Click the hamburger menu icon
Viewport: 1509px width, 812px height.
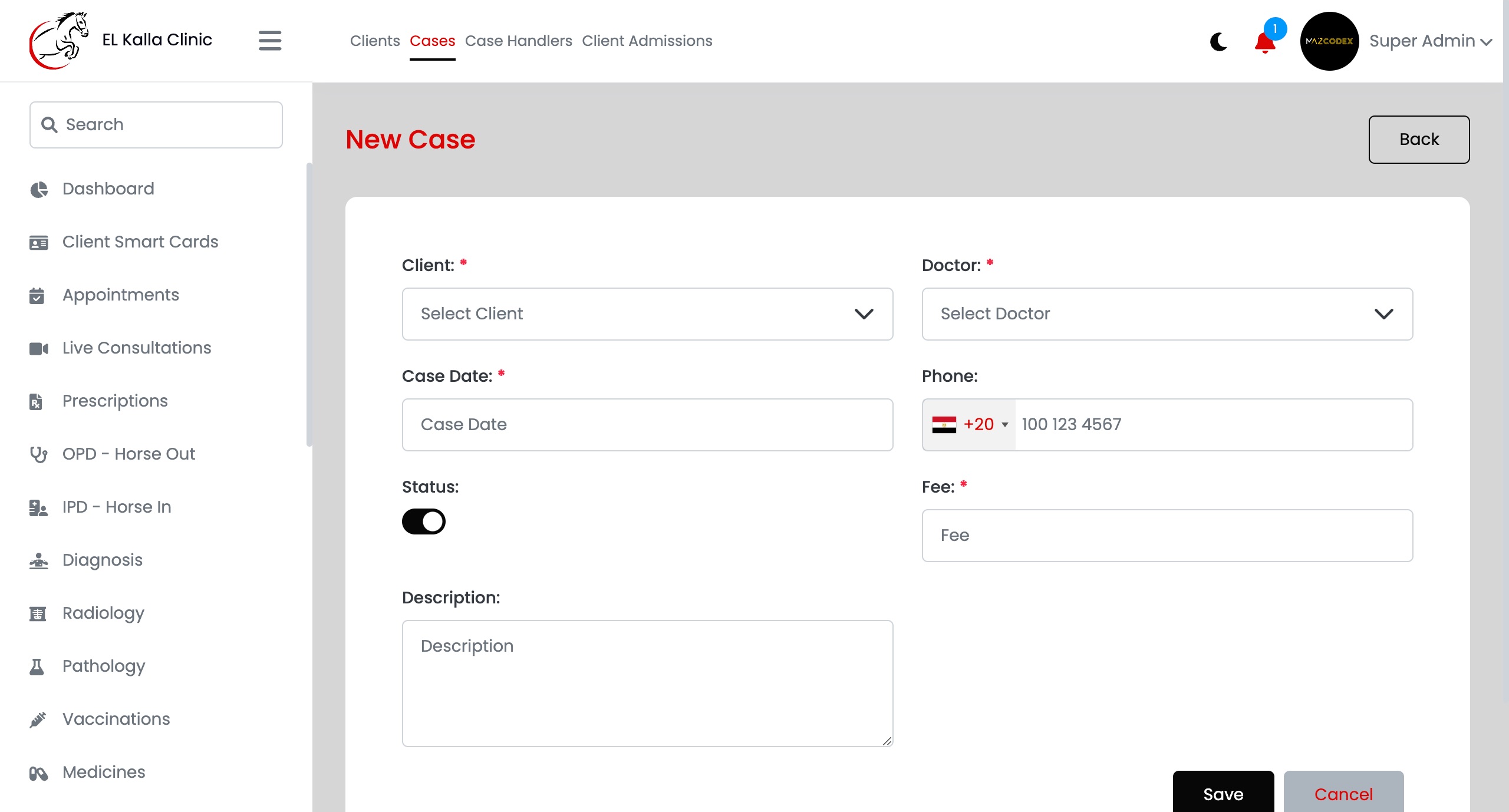point(270,41)
